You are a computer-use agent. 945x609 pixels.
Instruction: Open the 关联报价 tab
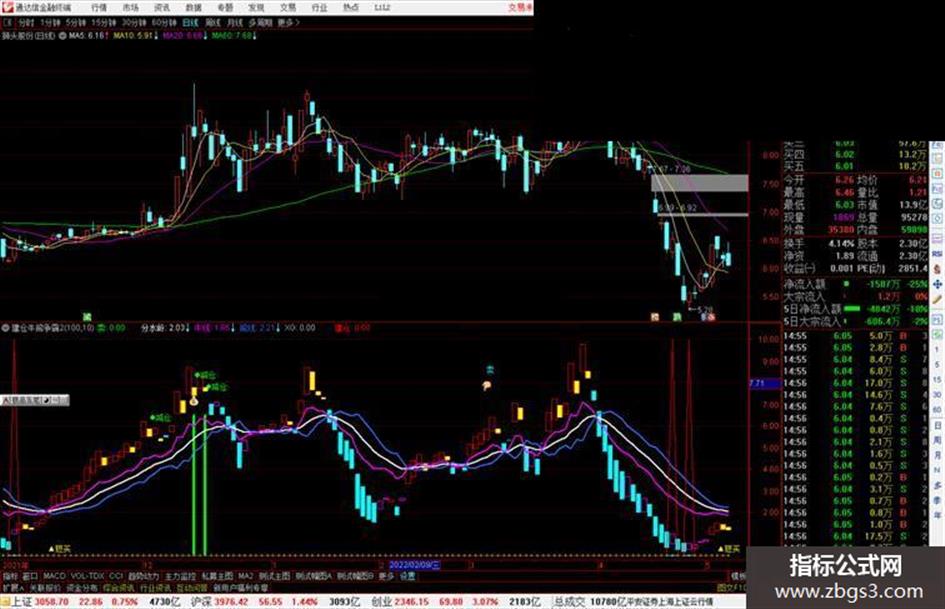click(45, 587)
